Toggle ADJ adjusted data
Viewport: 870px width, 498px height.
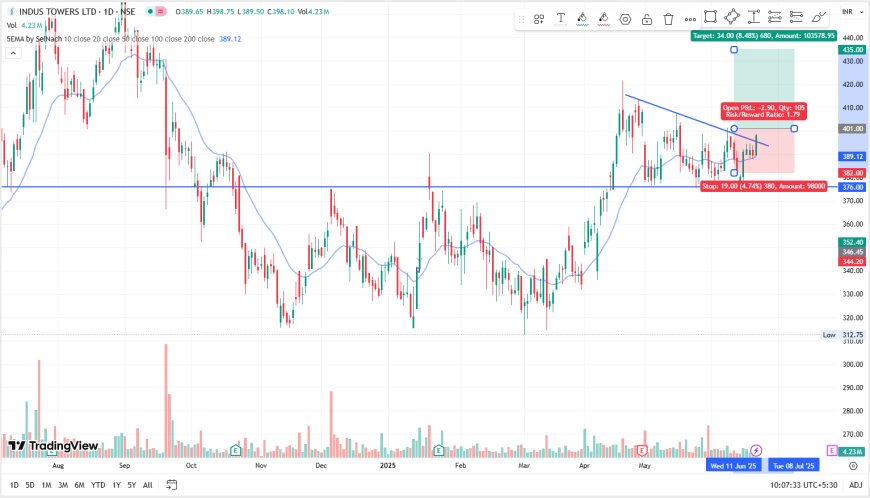tap(856, 485)
